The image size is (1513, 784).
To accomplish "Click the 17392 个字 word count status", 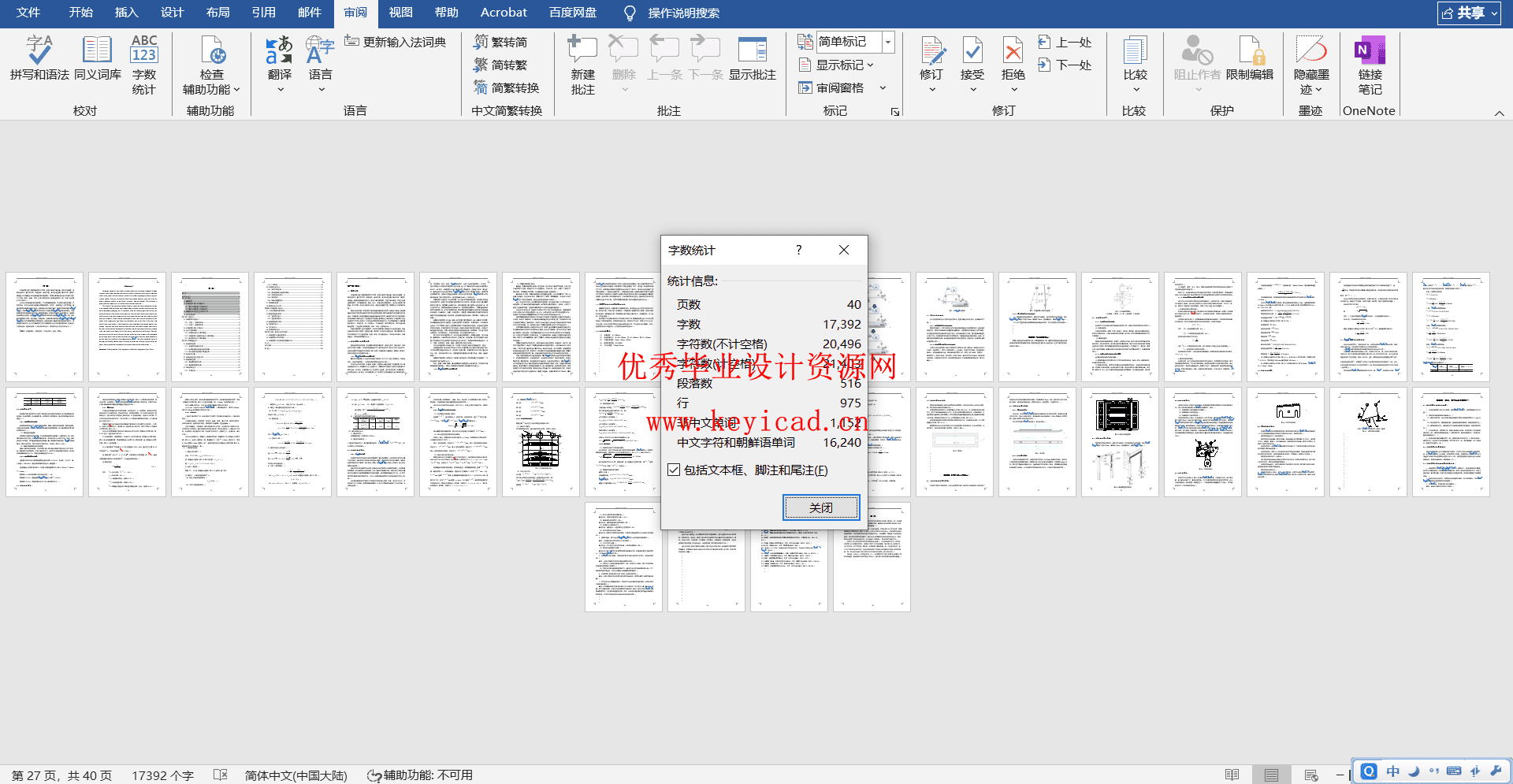I will pyautogui.click(x=162, y=775).
